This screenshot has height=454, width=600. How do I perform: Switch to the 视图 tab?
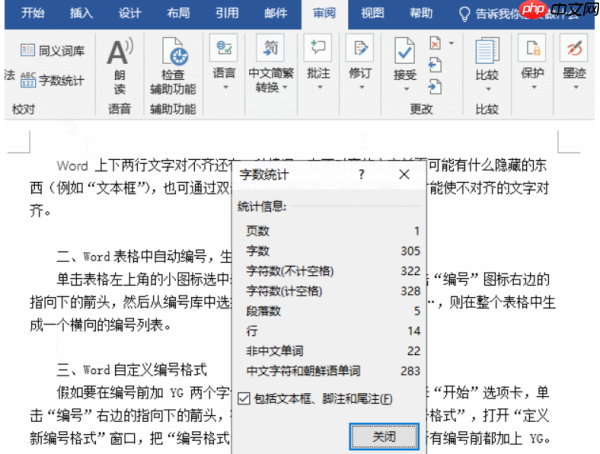click(x=373, y=13)
